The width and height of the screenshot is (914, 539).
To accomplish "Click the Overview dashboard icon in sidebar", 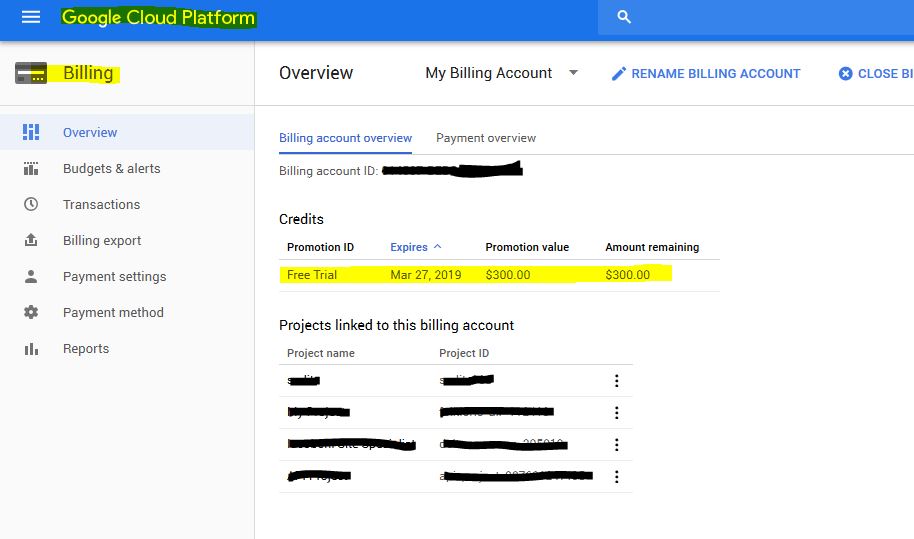I will (x=31, y=132).
